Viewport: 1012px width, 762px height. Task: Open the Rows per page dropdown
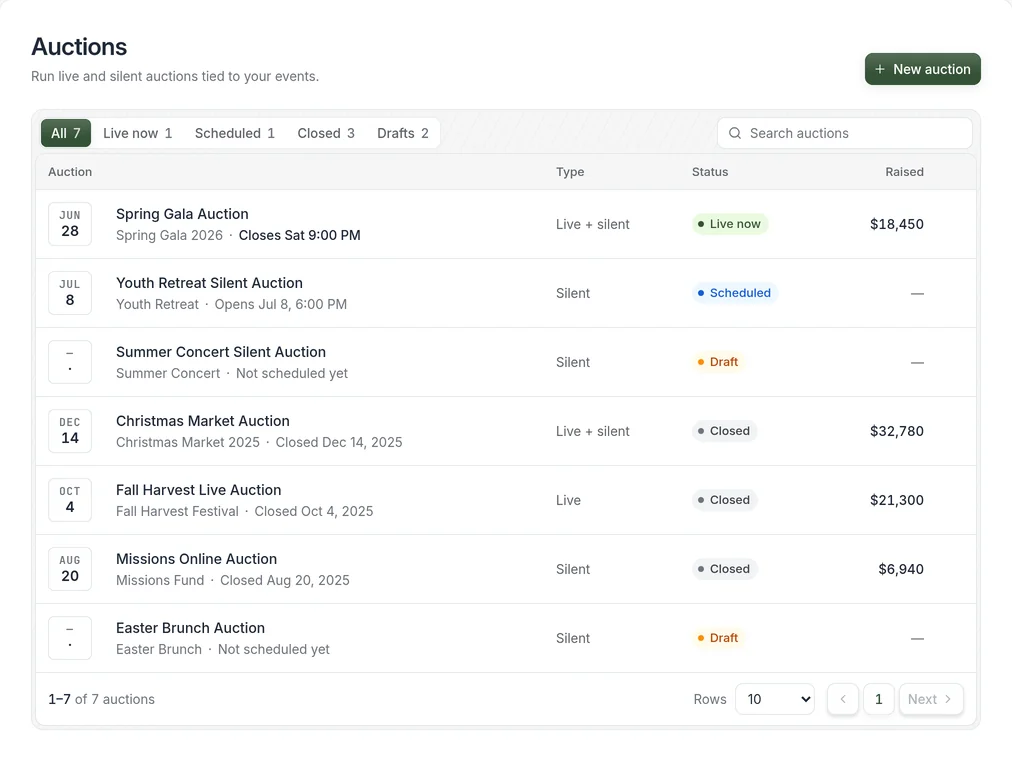click(775, 699)
